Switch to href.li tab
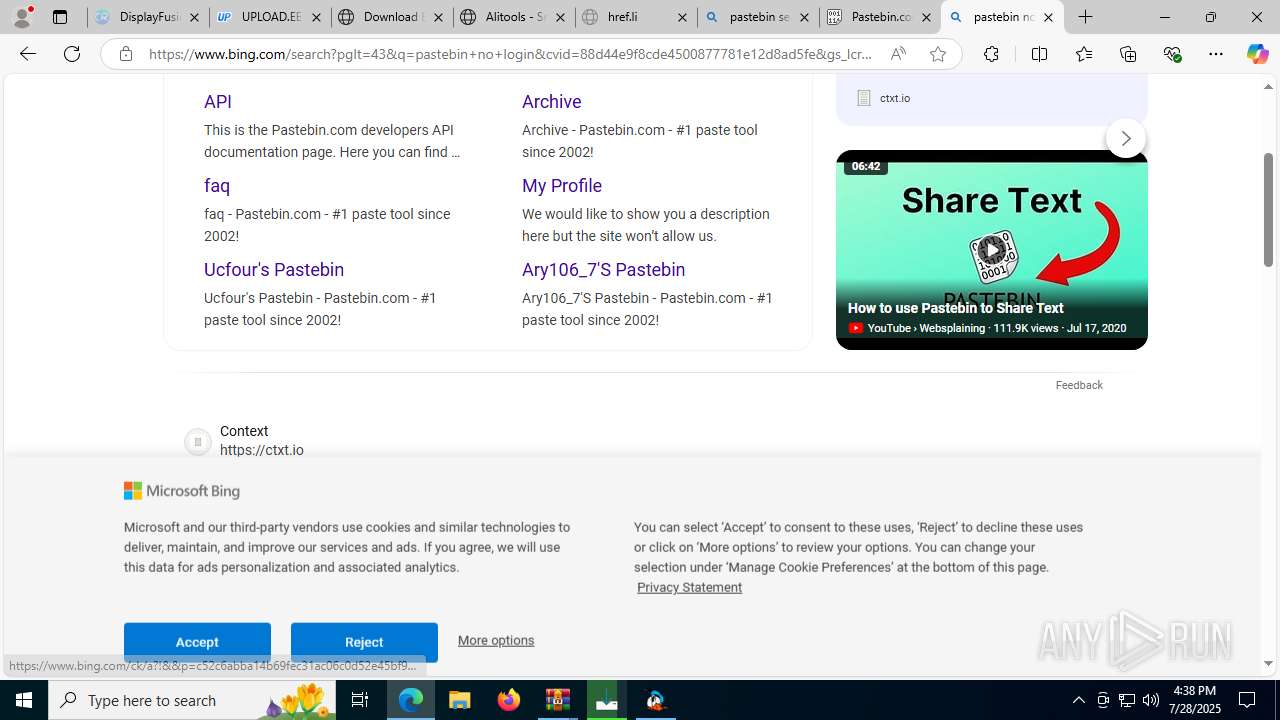Screen dimensions: 1280x720 click(x=636, y=17)
